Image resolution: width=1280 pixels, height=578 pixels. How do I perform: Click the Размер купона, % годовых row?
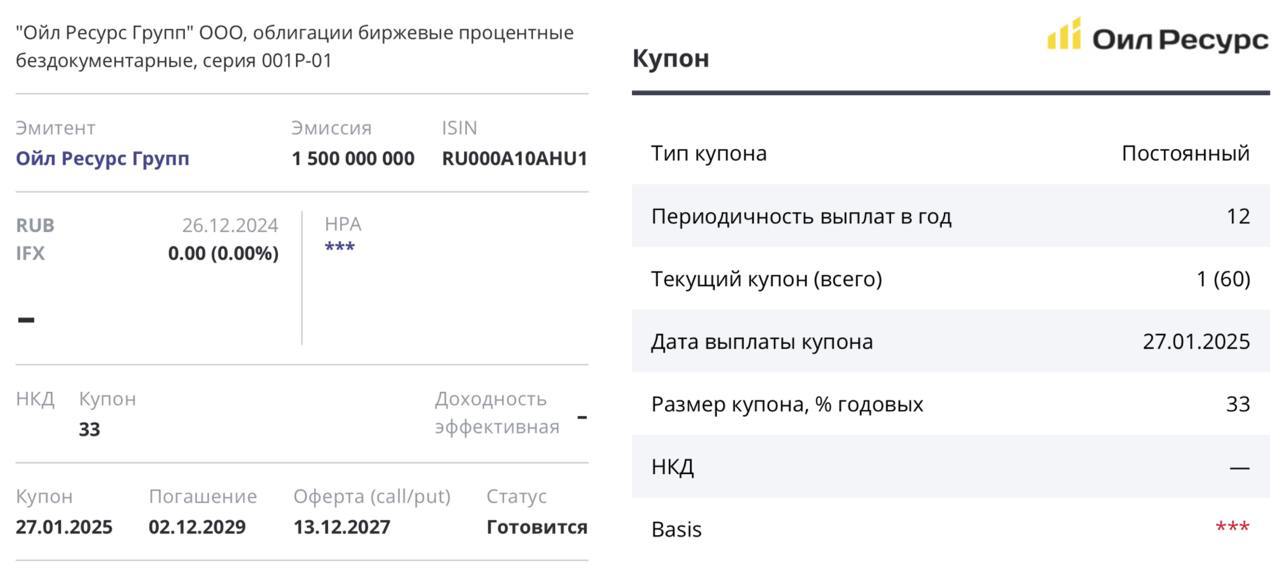(x=950, y=404)
